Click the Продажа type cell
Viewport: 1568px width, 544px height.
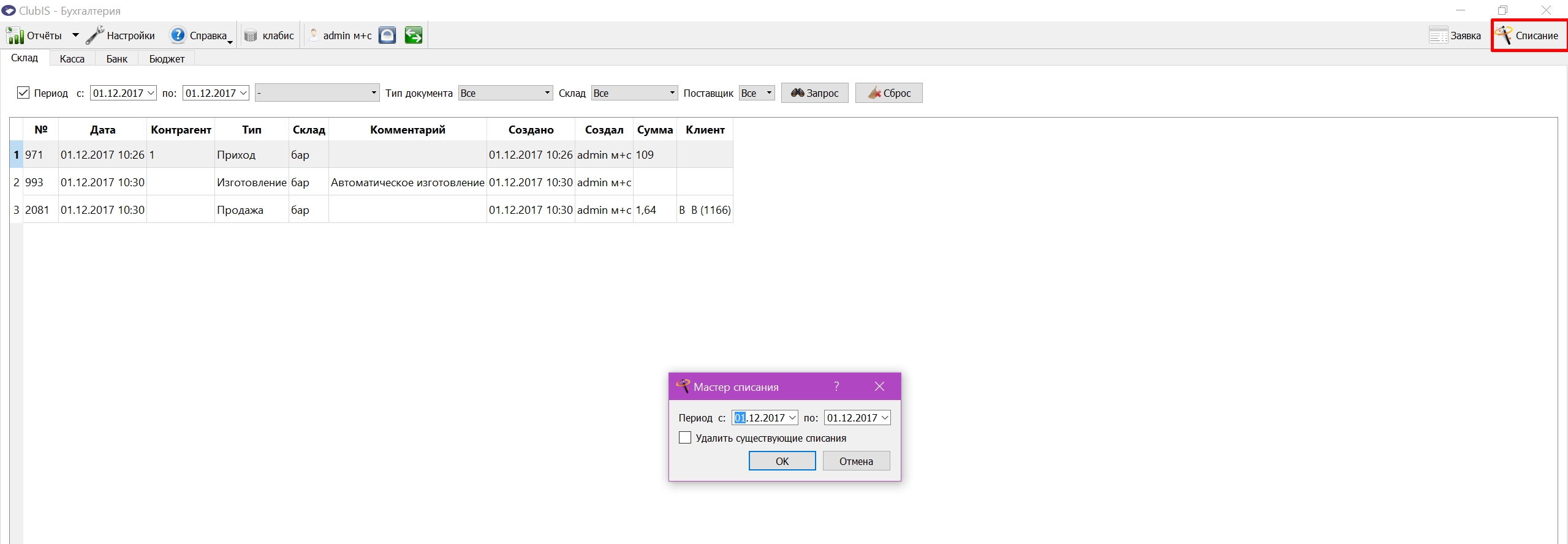click(252, 210)
